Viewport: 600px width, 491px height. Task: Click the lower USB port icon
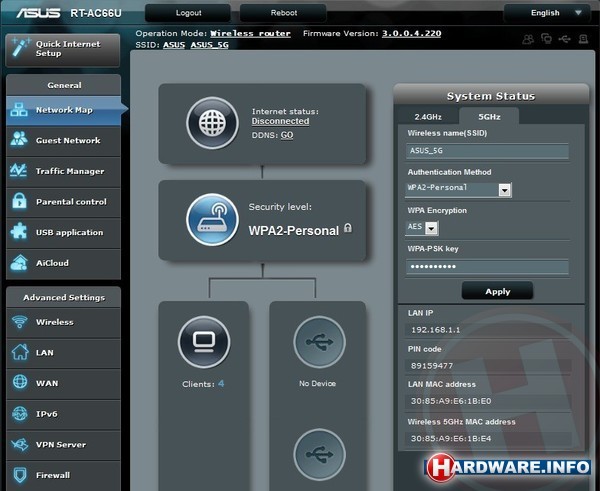point(320,455)
